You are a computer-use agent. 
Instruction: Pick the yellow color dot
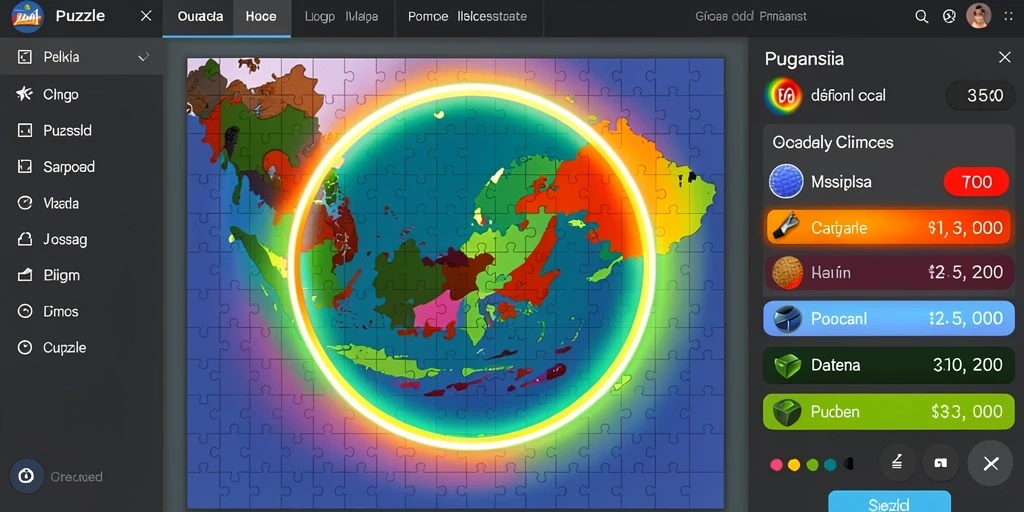pos(794,464)
